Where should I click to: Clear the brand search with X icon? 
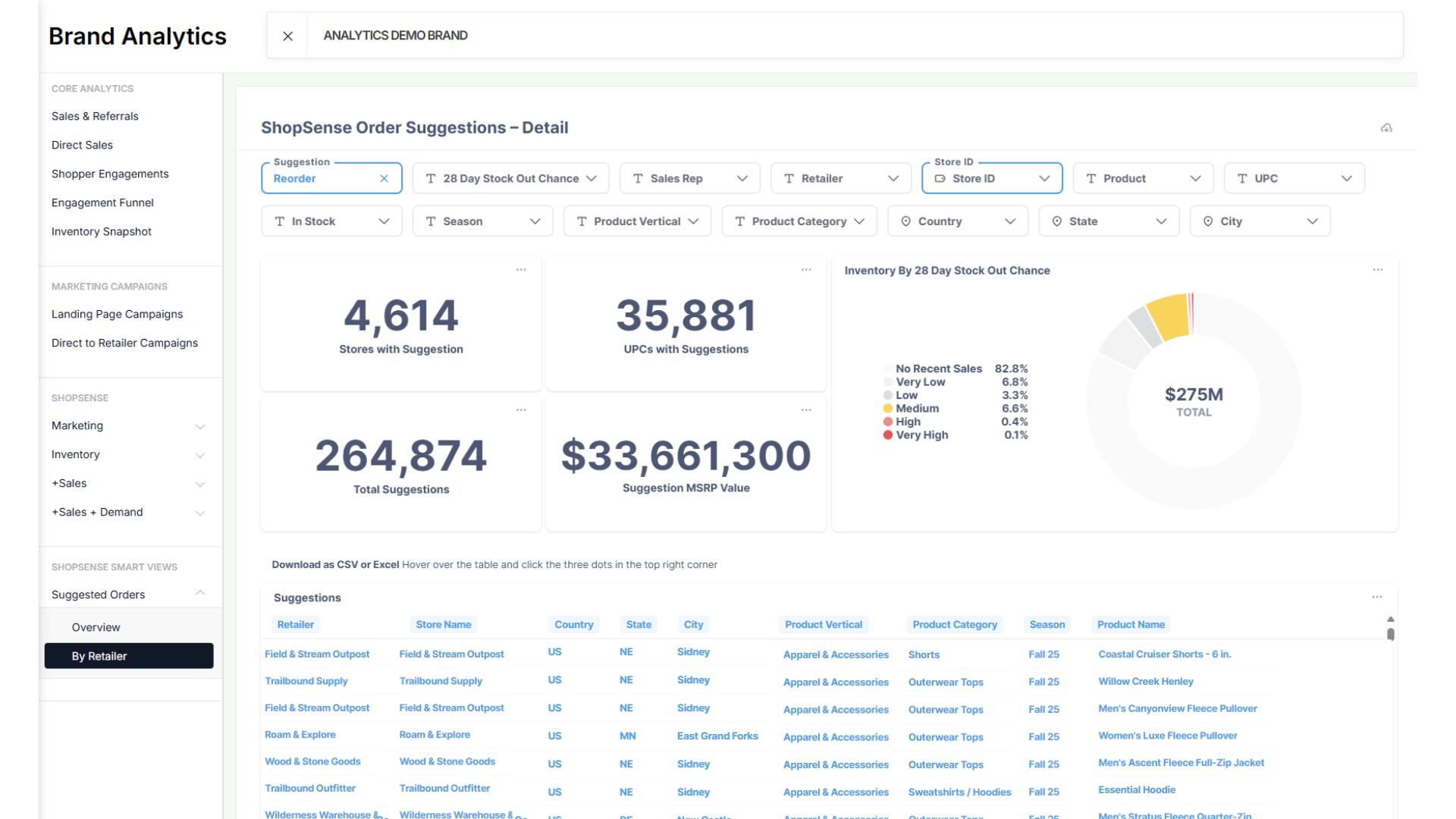287,36
